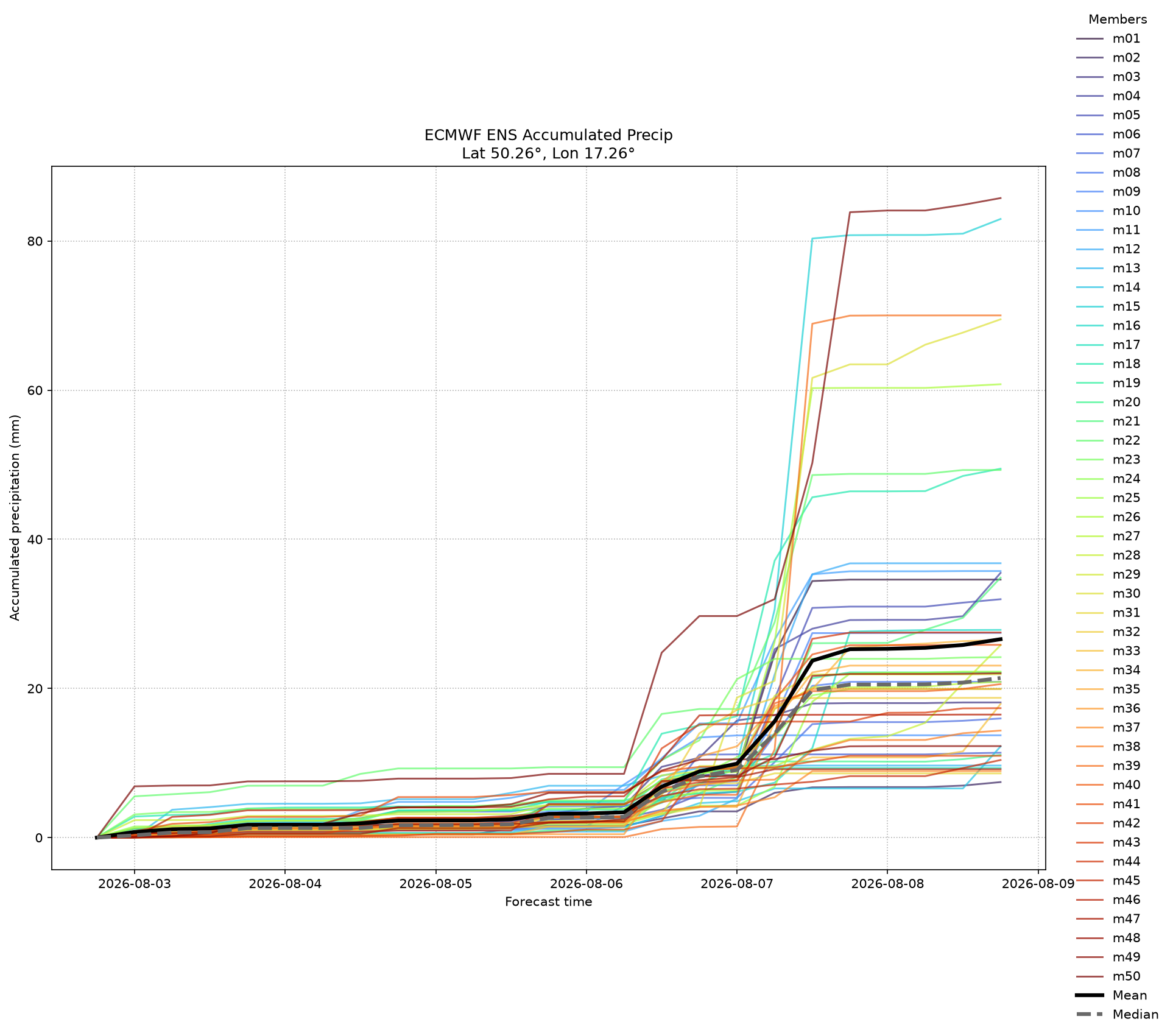Click the 2026-08-07 x-axis tick label

(736, 883)
